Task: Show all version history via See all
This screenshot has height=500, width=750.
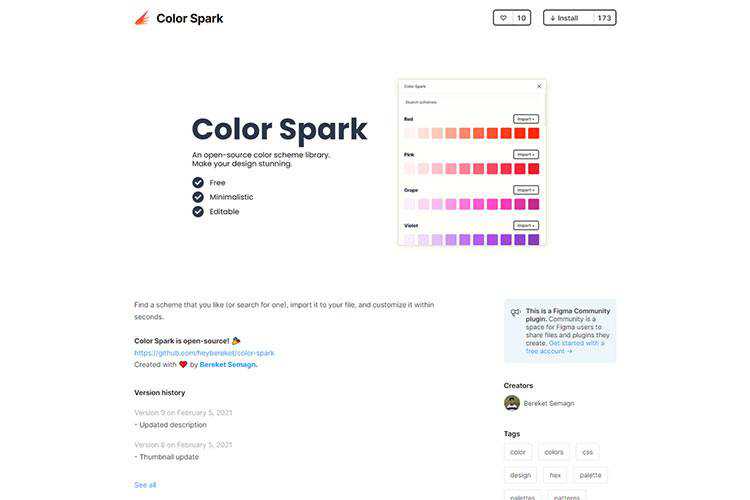Action: coord(145,485)
